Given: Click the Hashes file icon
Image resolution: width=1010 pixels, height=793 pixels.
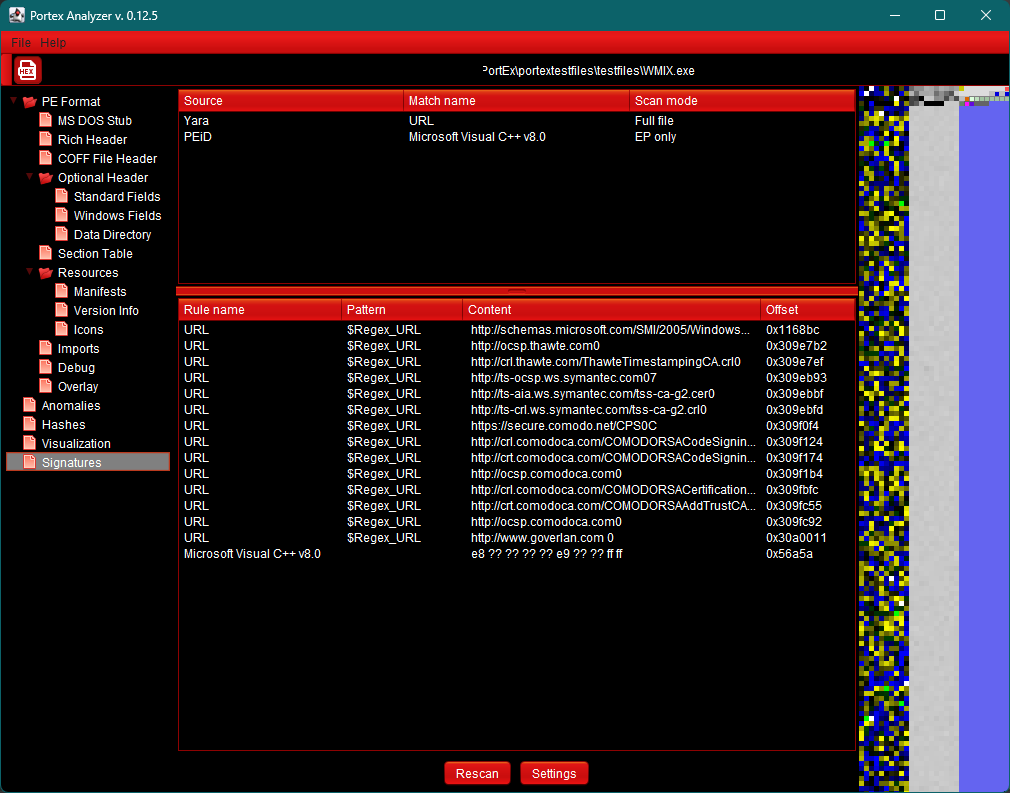Looking at the screenshot, I should [29, 425].
